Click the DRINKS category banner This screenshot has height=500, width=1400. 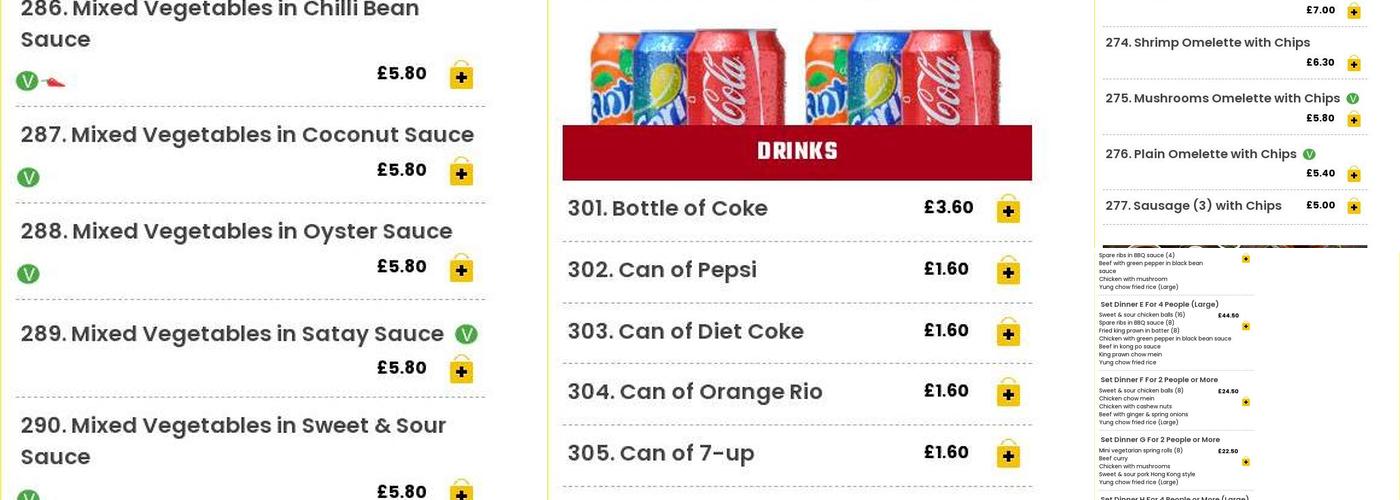point(797,152)
